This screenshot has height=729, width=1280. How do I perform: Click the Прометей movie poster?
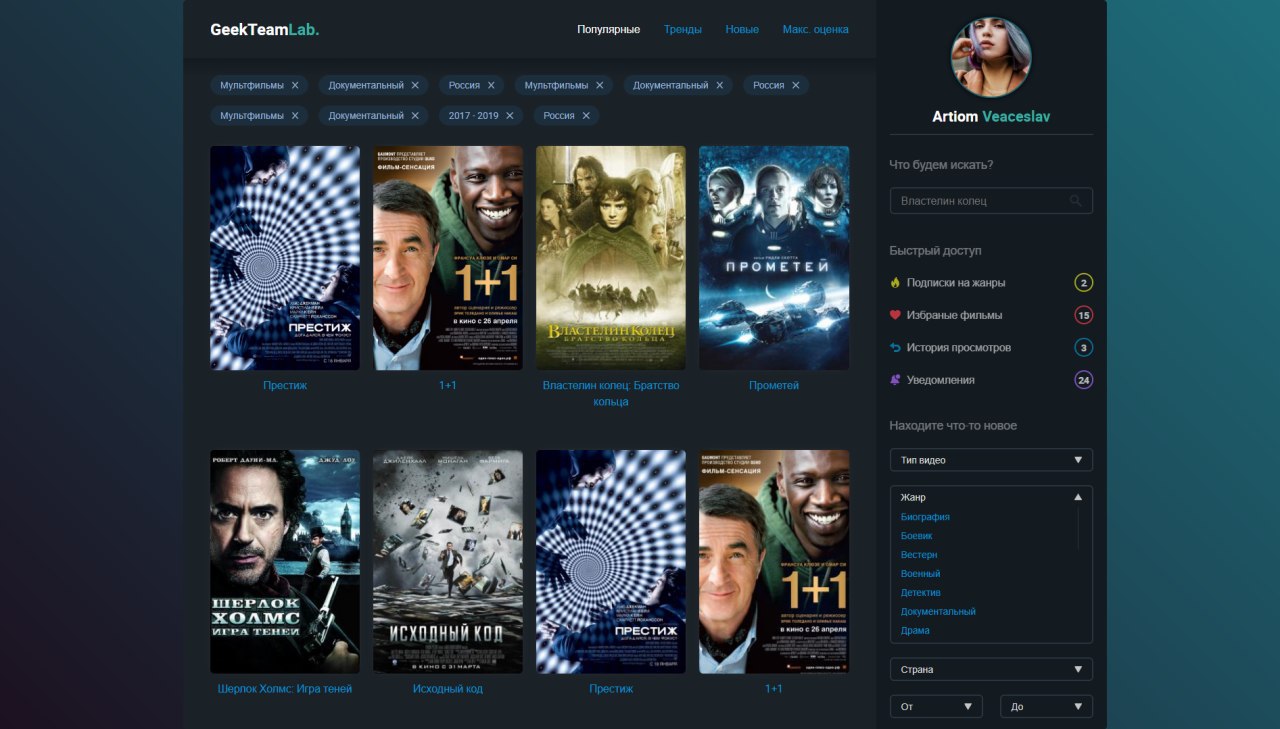(774, 258)
